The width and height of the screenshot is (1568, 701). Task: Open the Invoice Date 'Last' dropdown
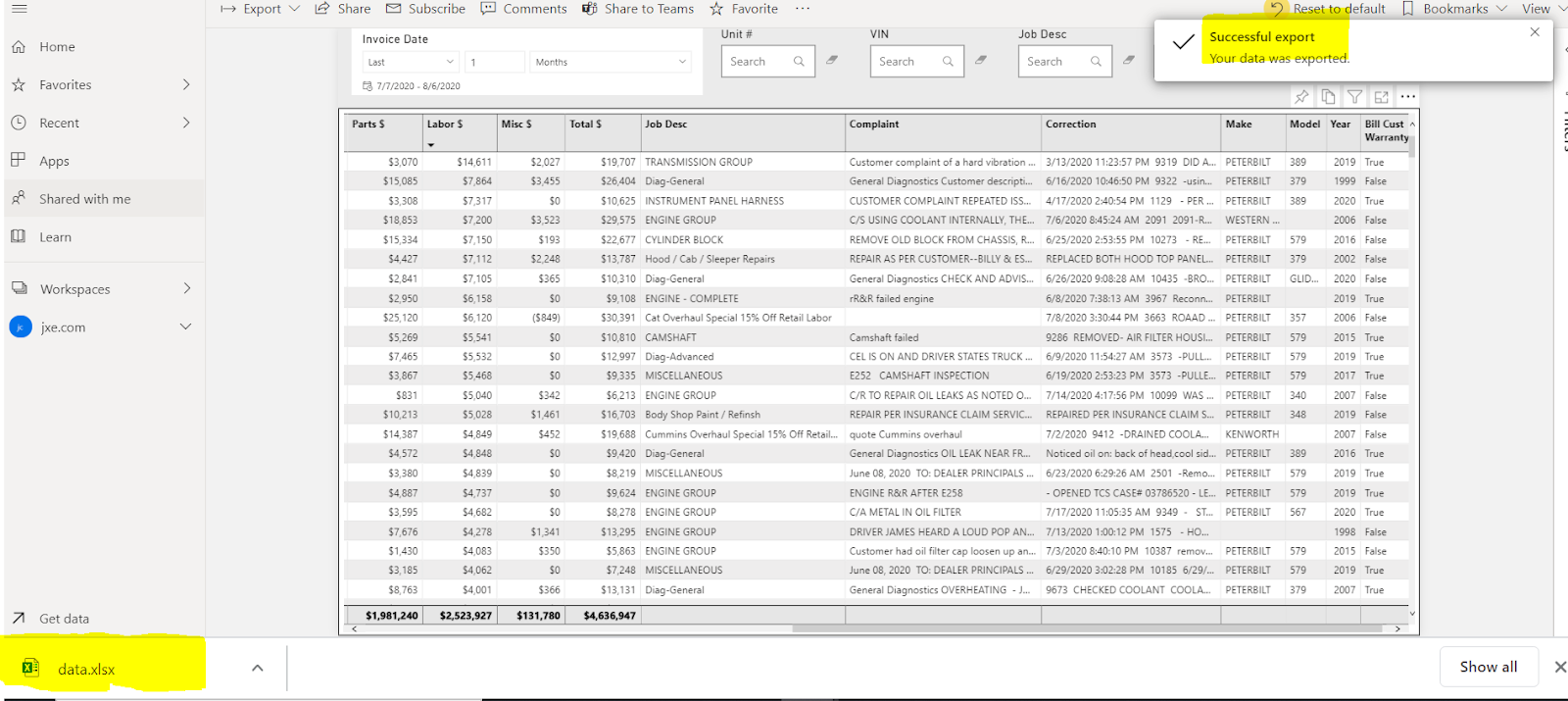point(411,62)
